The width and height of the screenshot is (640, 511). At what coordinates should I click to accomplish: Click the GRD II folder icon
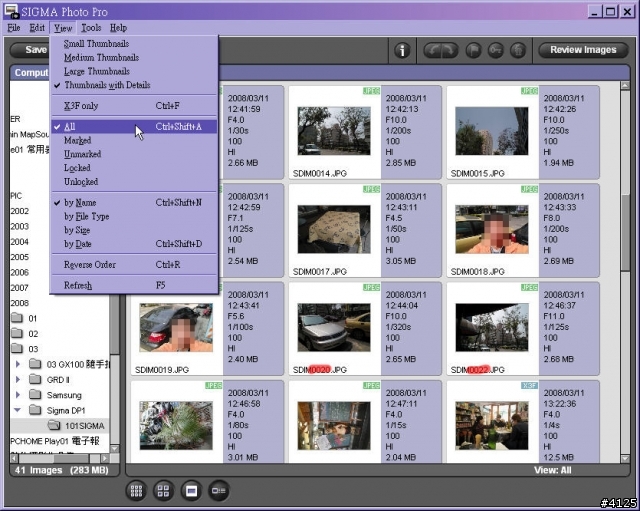point(36,380)
